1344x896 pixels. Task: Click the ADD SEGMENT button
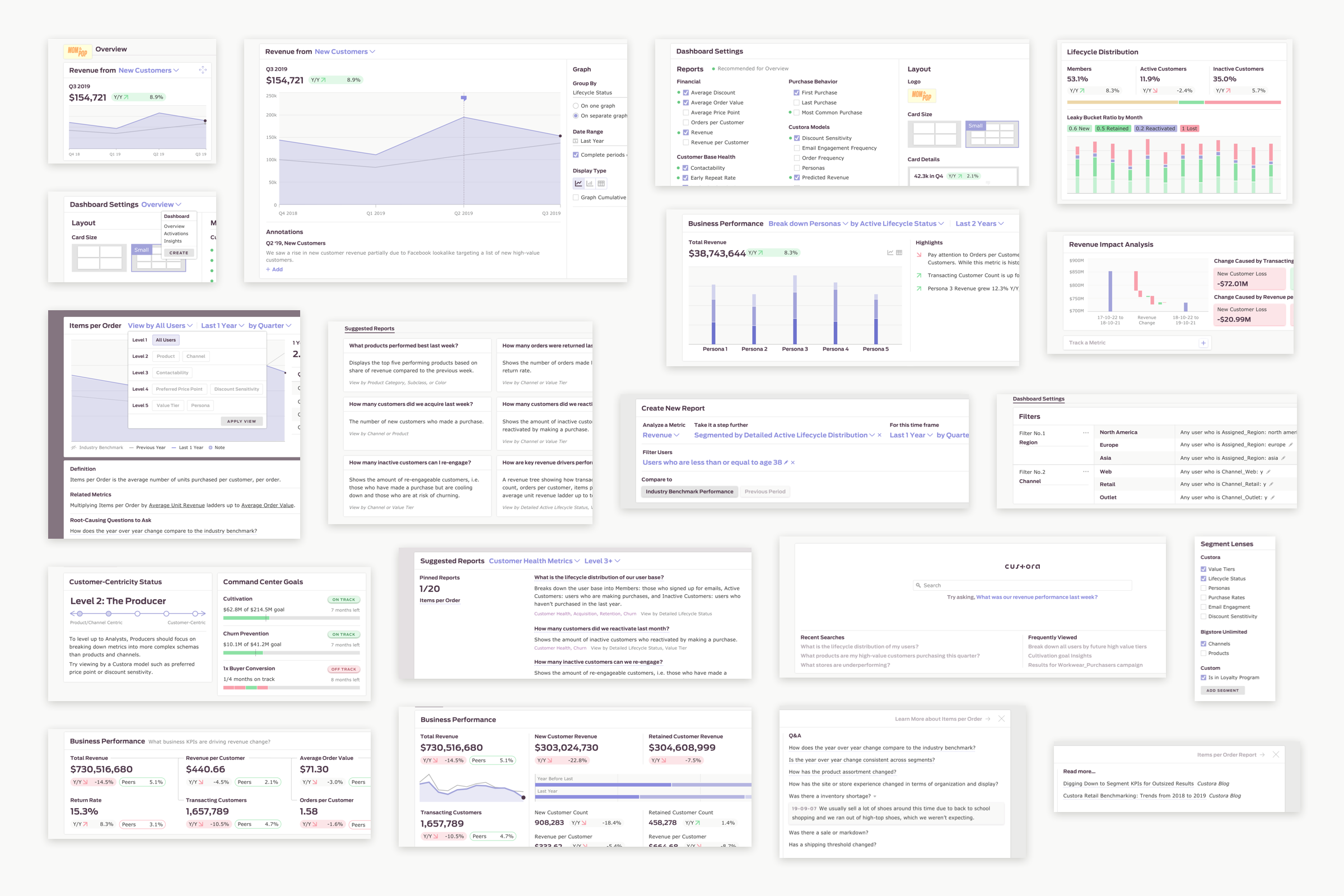click(x=1222, y=690)
